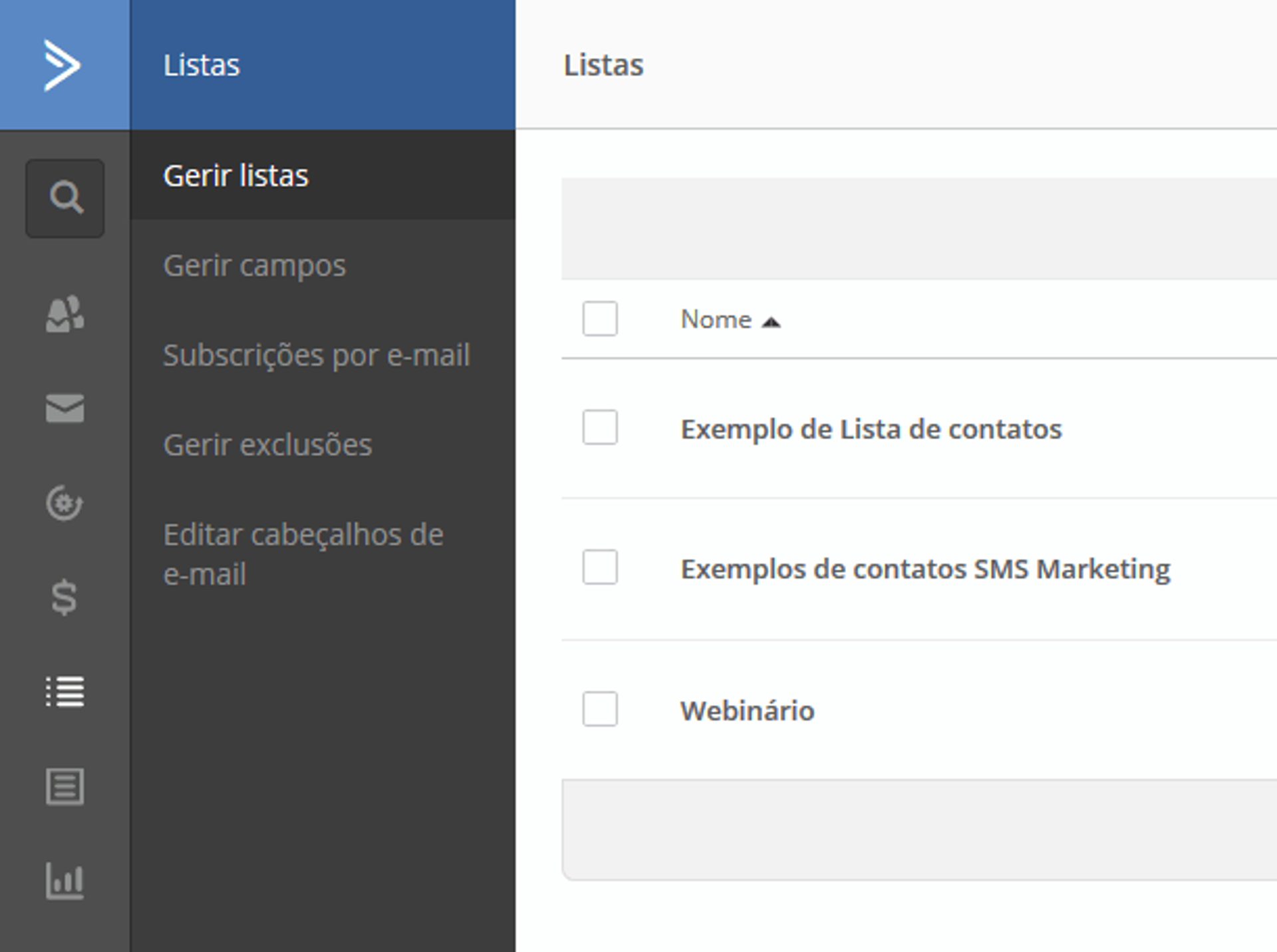Open the Contacts people icon
1277x952 pixels.
tap(65, 313)
